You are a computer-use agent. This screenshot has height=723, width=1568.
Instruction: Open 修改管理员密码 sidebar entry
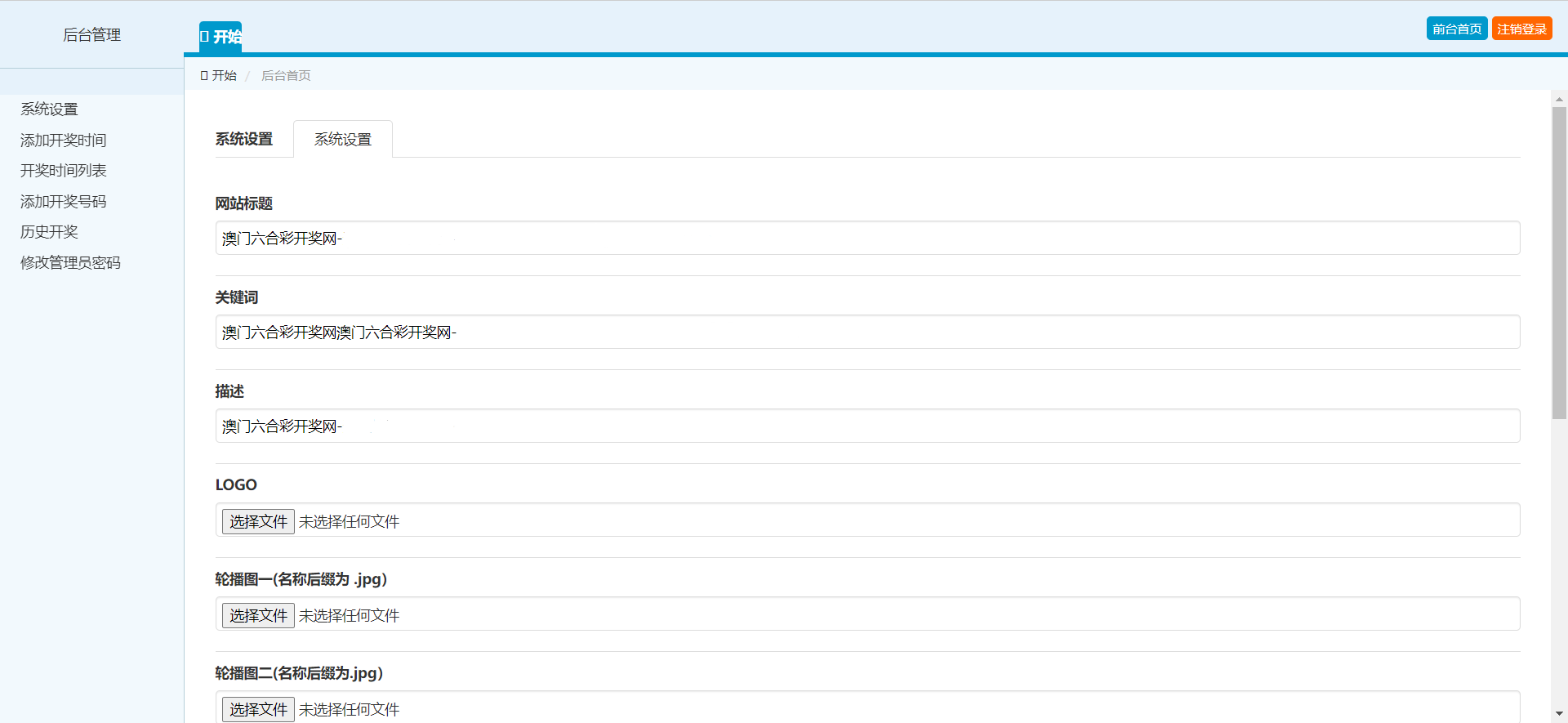(70, 263)
